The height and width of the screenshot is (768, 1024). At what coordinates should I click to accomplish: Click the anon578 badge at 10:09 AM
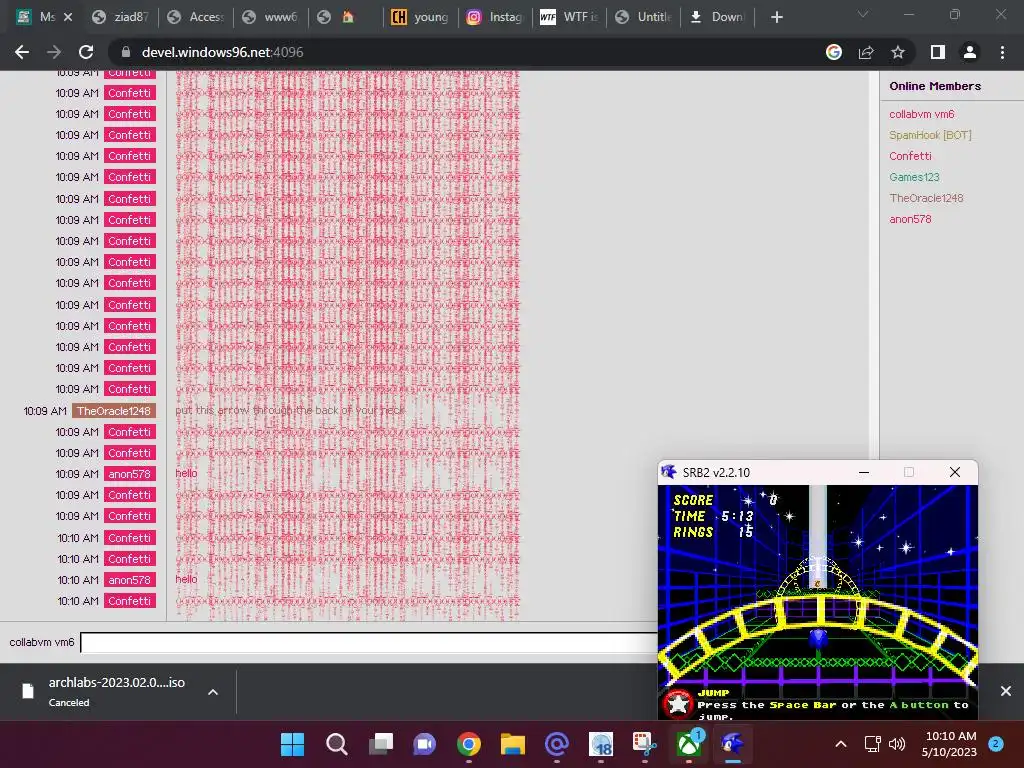tap(129, 474)
